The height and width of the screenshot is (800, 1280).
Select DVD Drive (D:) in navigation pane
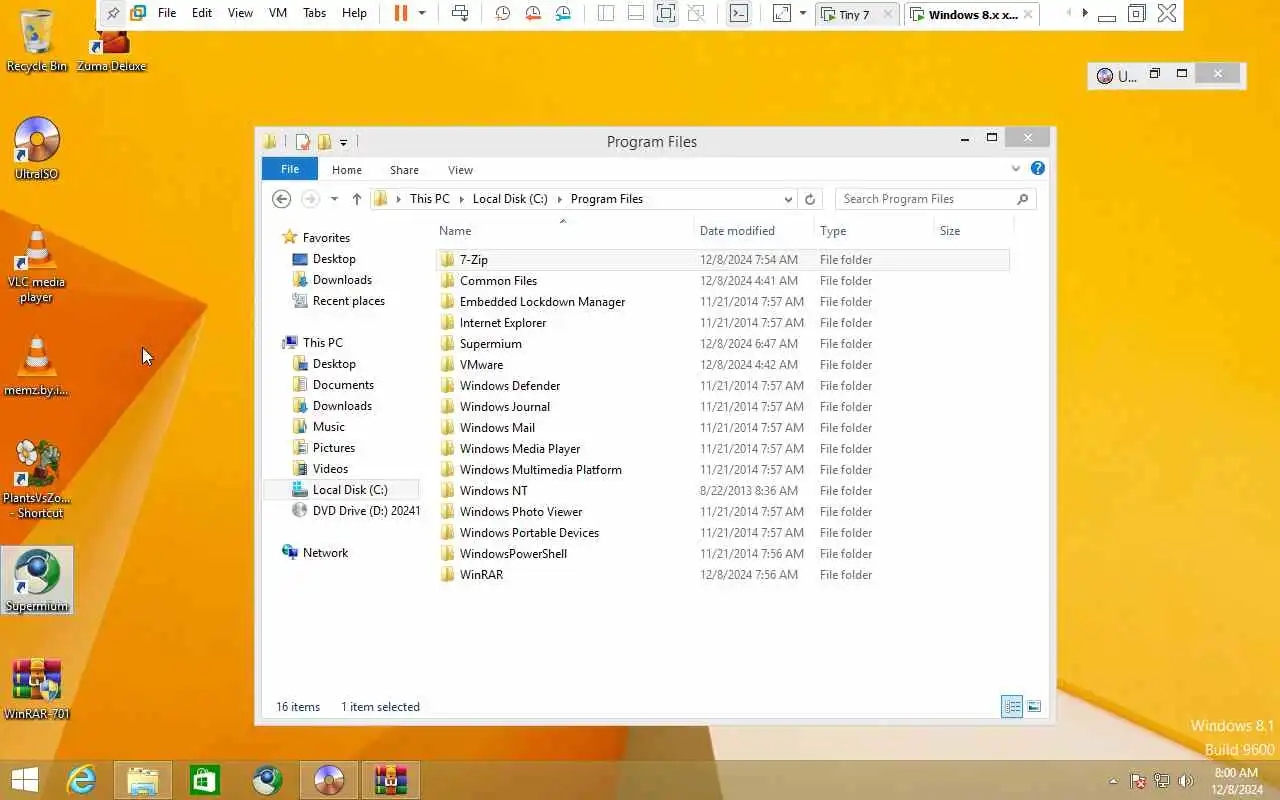pyautogui.click(x=366, y=511)
